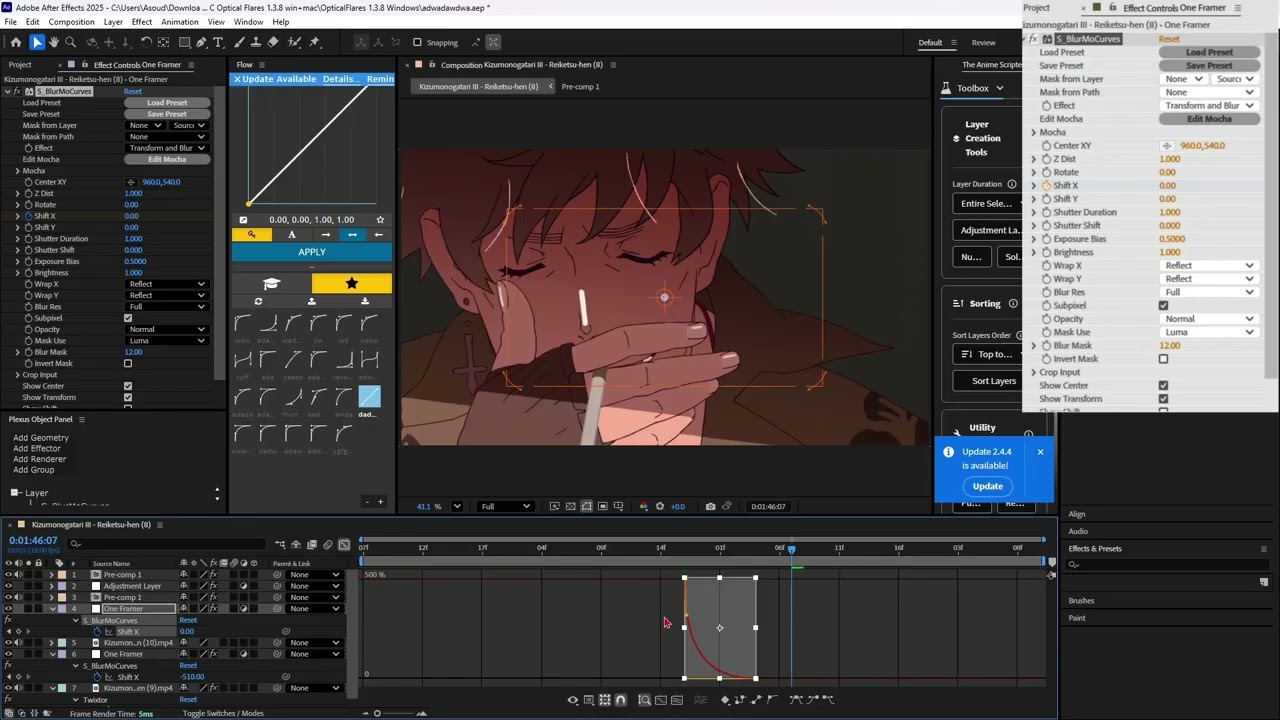1280x720 pixels.
Task: Toggle the Snapping checkbox
Action: pos(417,42)
